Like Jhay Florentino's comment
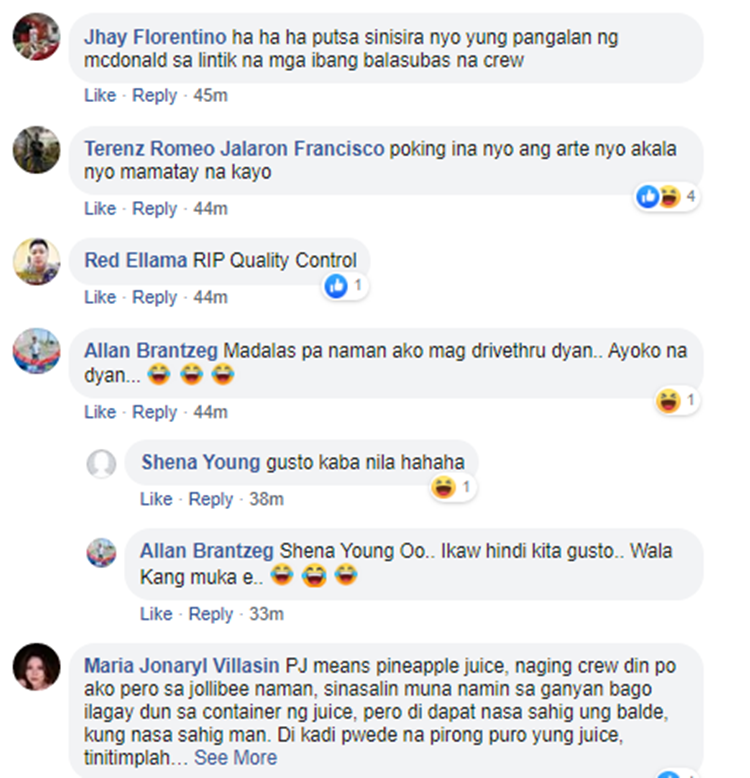Screen dimensions: 750x778 click(100, 95)
